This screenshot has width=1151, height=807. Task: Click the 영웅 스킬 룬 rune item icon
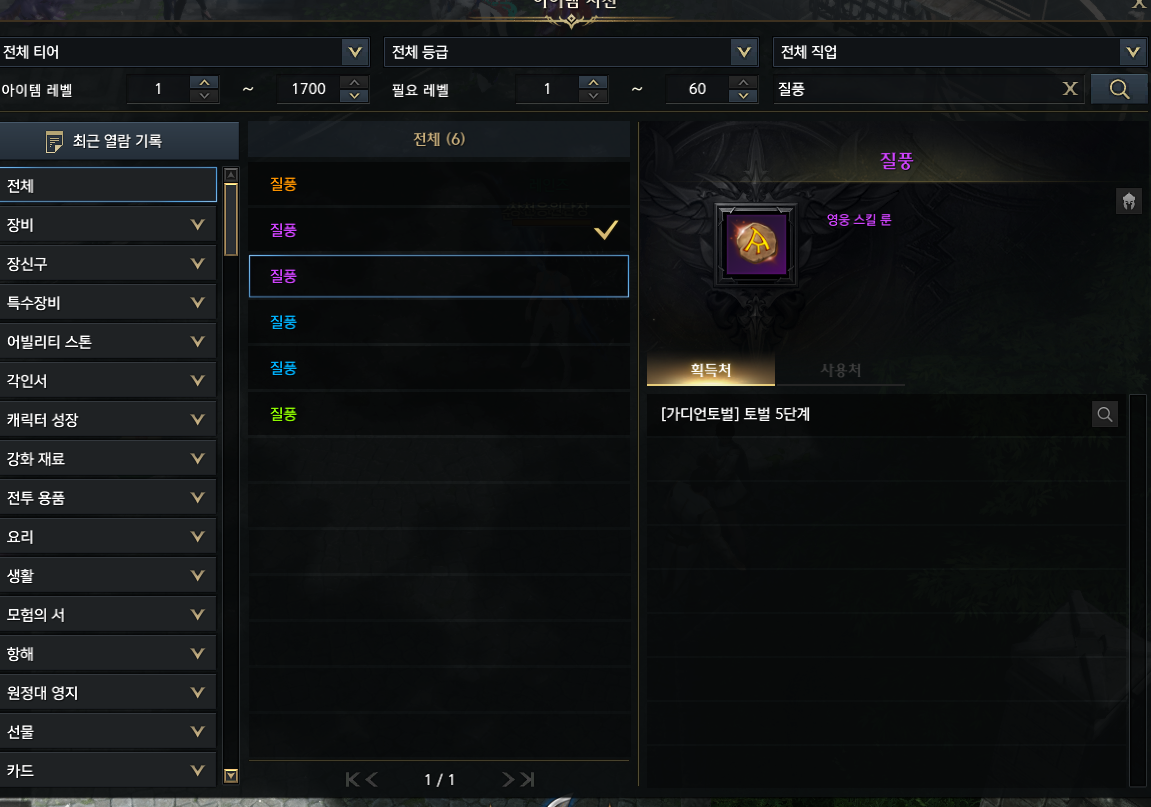[756, 244]
